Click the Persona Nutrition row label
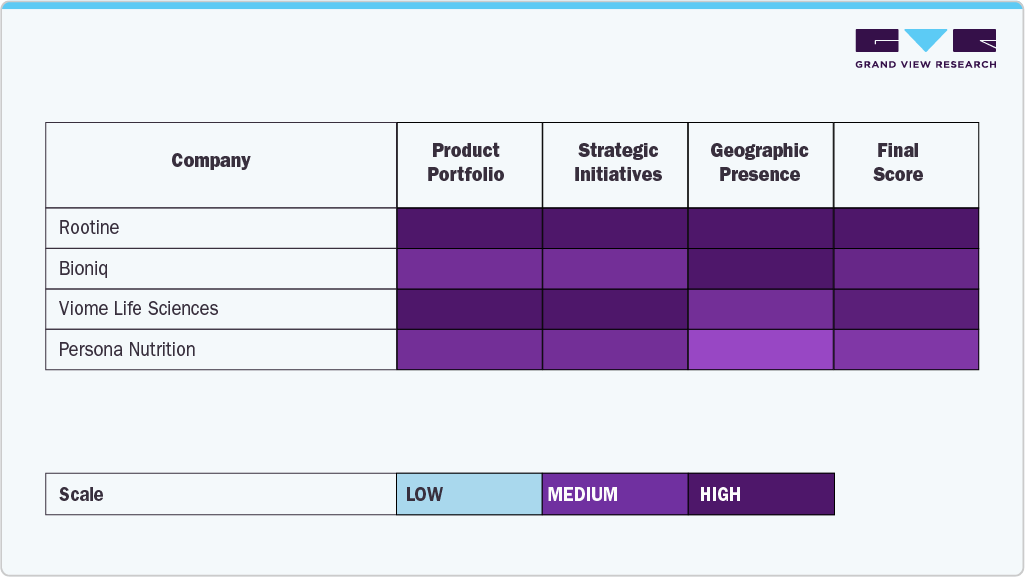 (127, 350)
